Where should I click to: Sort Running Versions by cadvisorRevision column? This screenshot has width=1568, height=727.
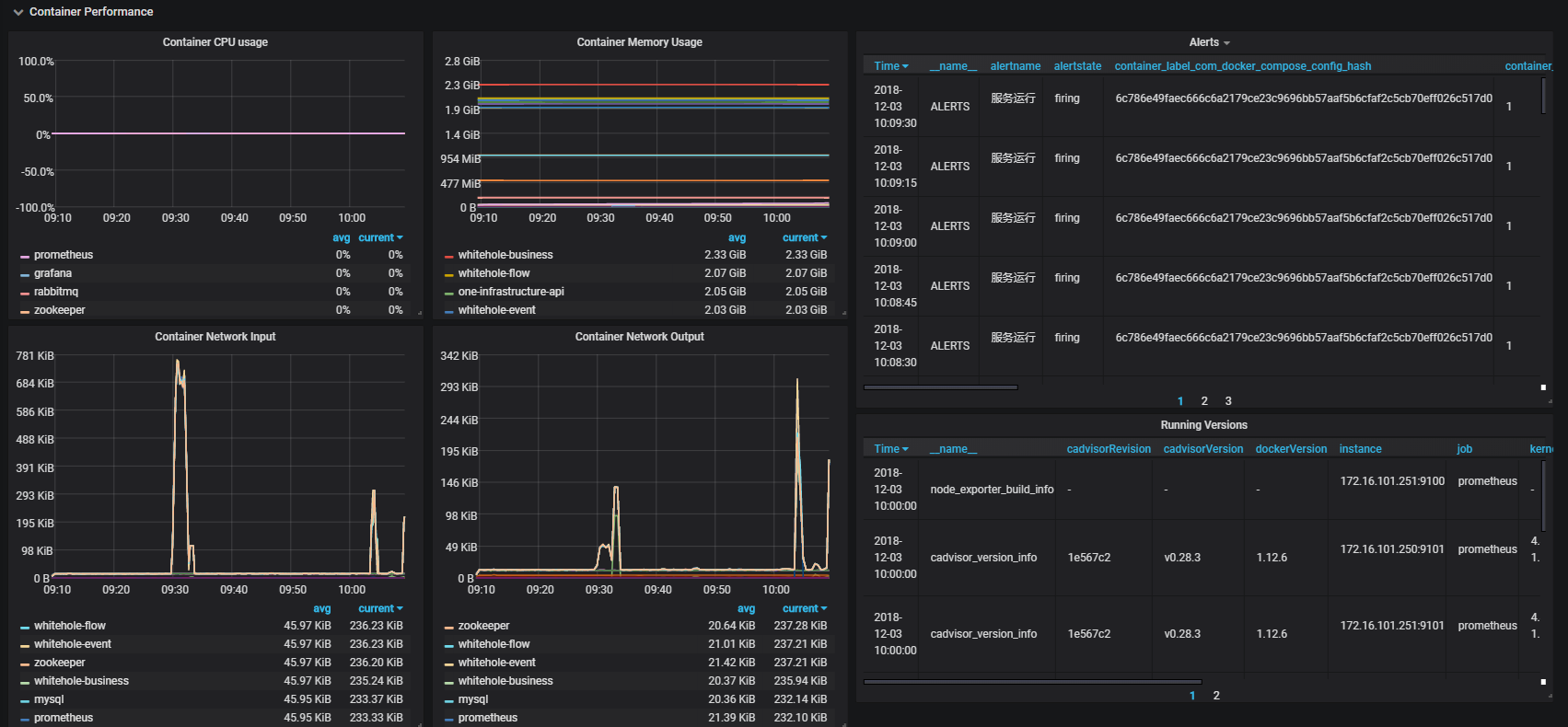[x=1109, y=449]
